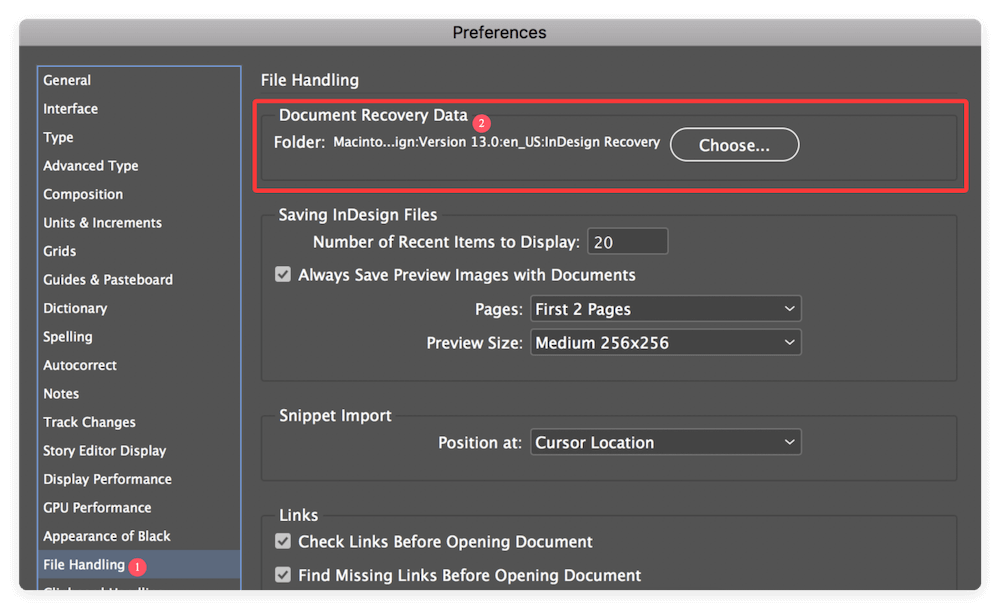
Task: Select the General preferences category
Action: pos(67,80)
